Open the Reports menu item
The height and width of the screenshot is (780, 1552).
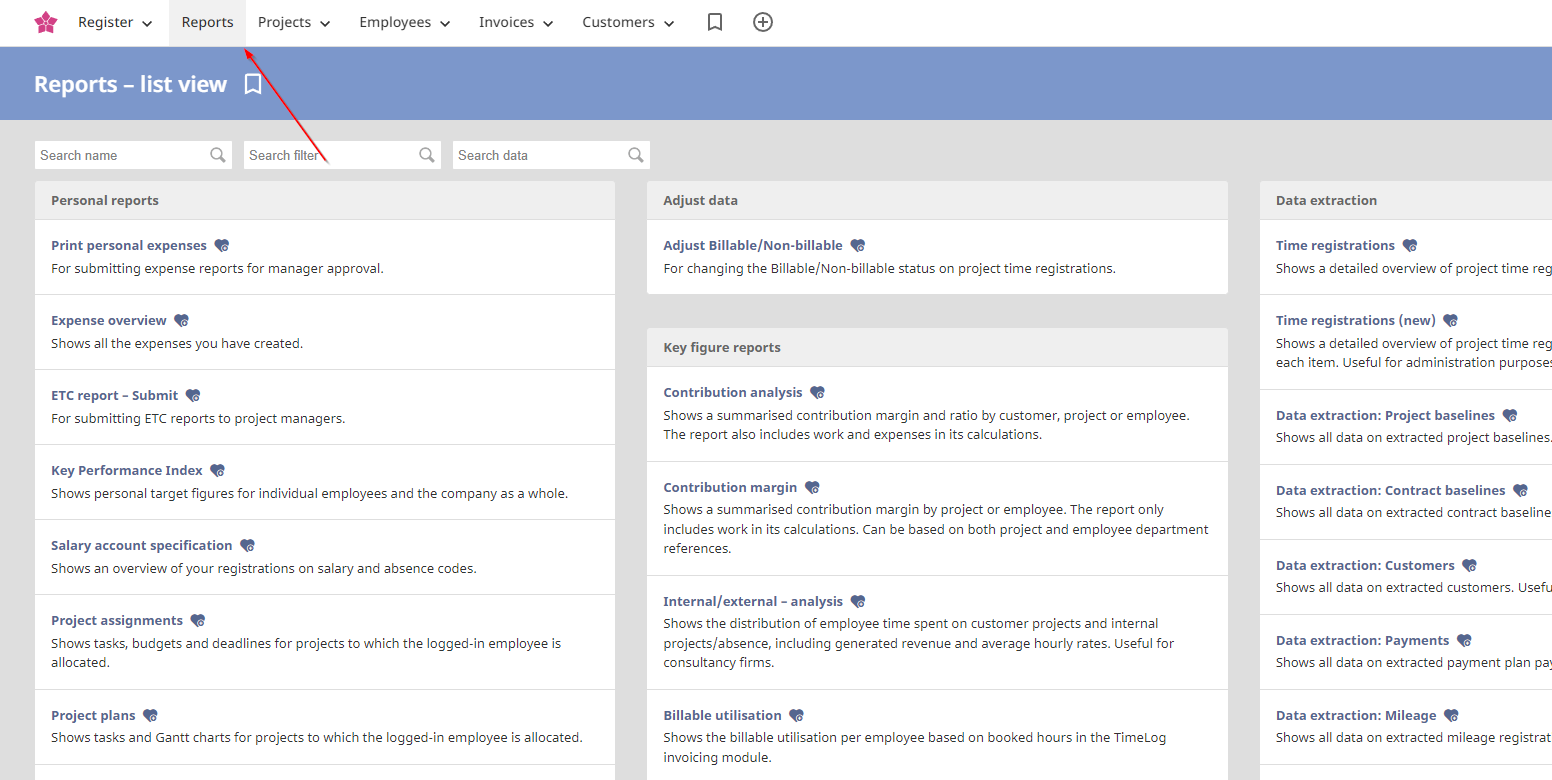pos(207,22)
